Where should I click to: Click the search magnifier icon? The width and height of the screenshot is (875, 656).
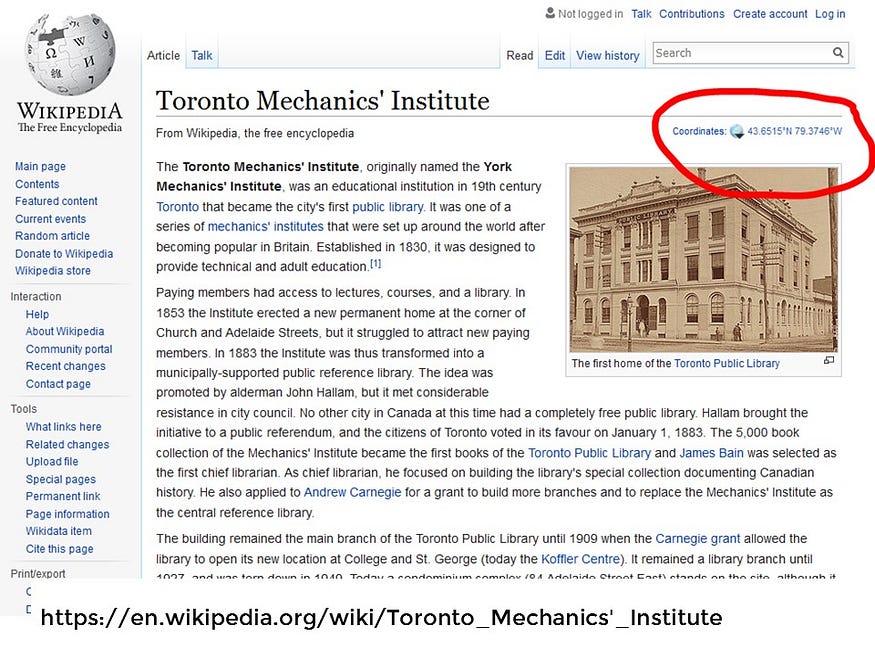tap(838, 52)
